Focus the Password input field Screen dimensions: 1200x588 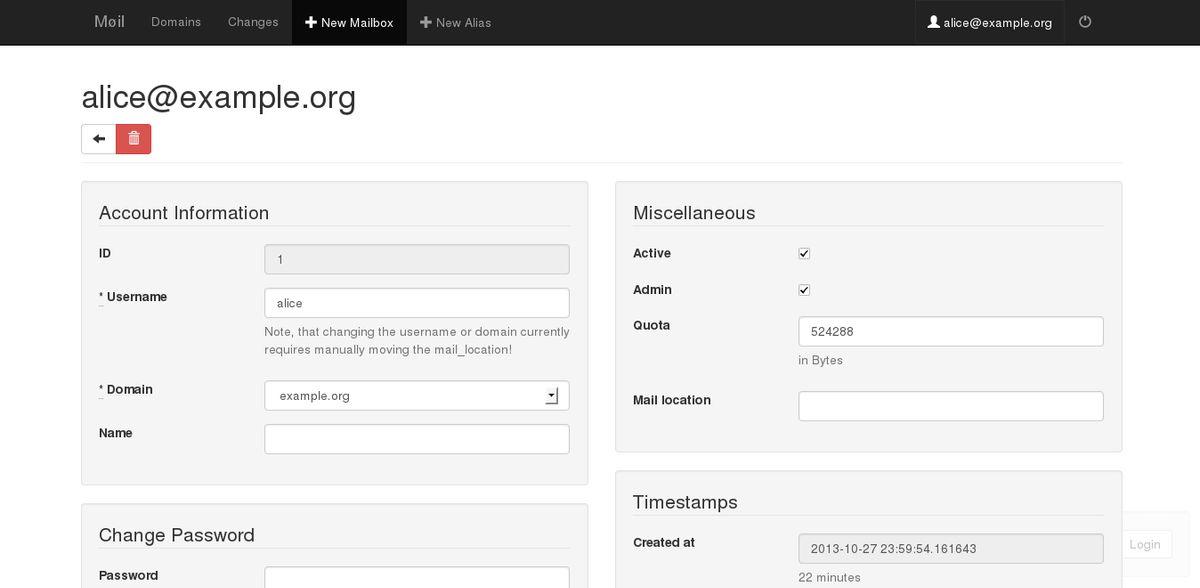[x=417, y=578]
